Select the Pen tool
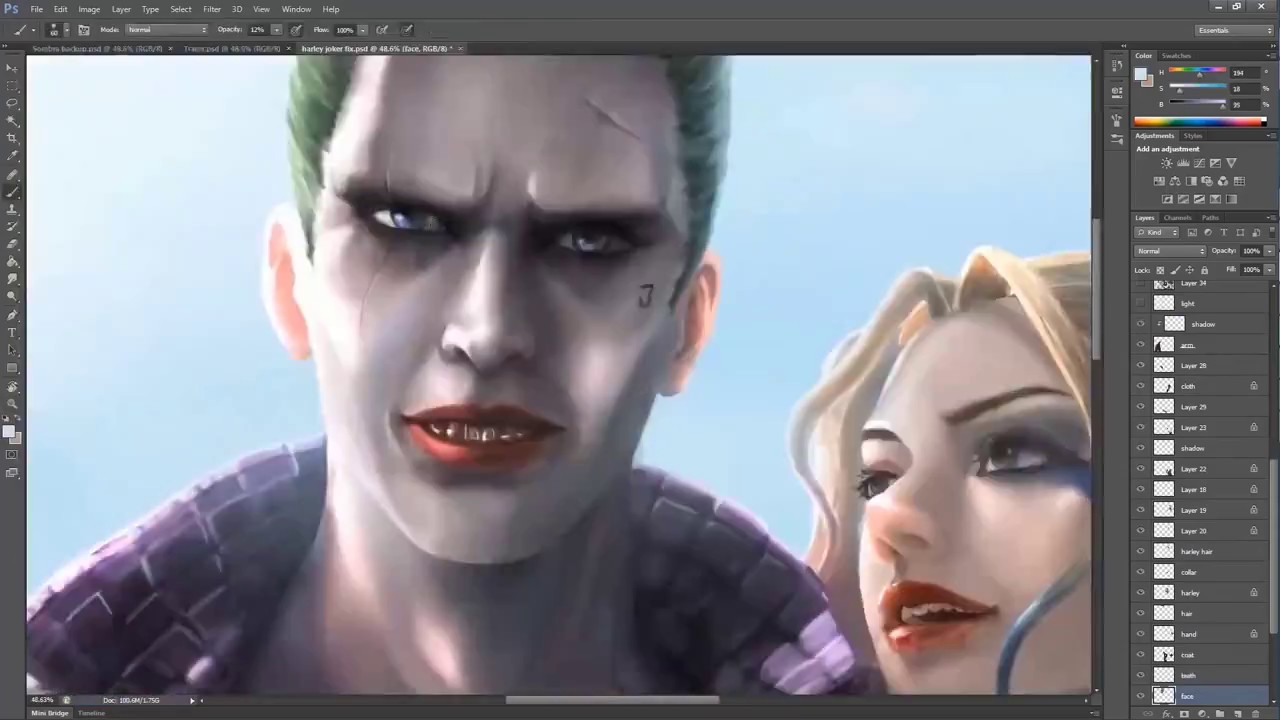This screenshot has height=720, width=1280. pyautogui.click(x=12, y=315)
